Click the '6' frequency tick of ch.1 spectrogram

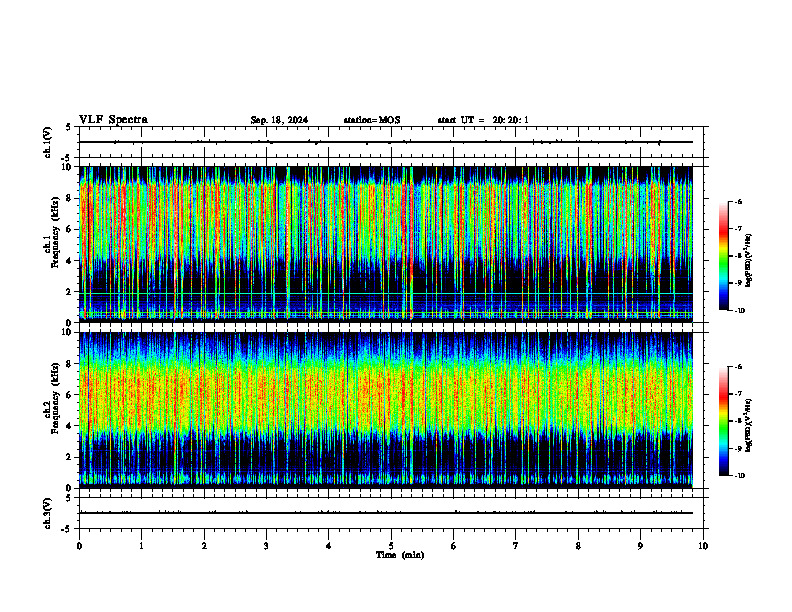(71, 229)
